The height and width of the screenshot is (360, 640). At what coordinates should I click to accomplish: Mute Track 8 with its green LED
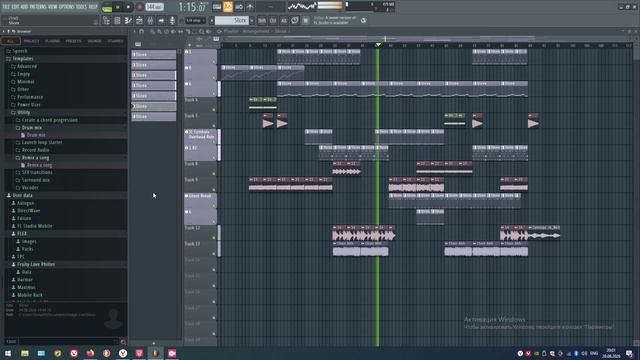(x=214, y=174)
